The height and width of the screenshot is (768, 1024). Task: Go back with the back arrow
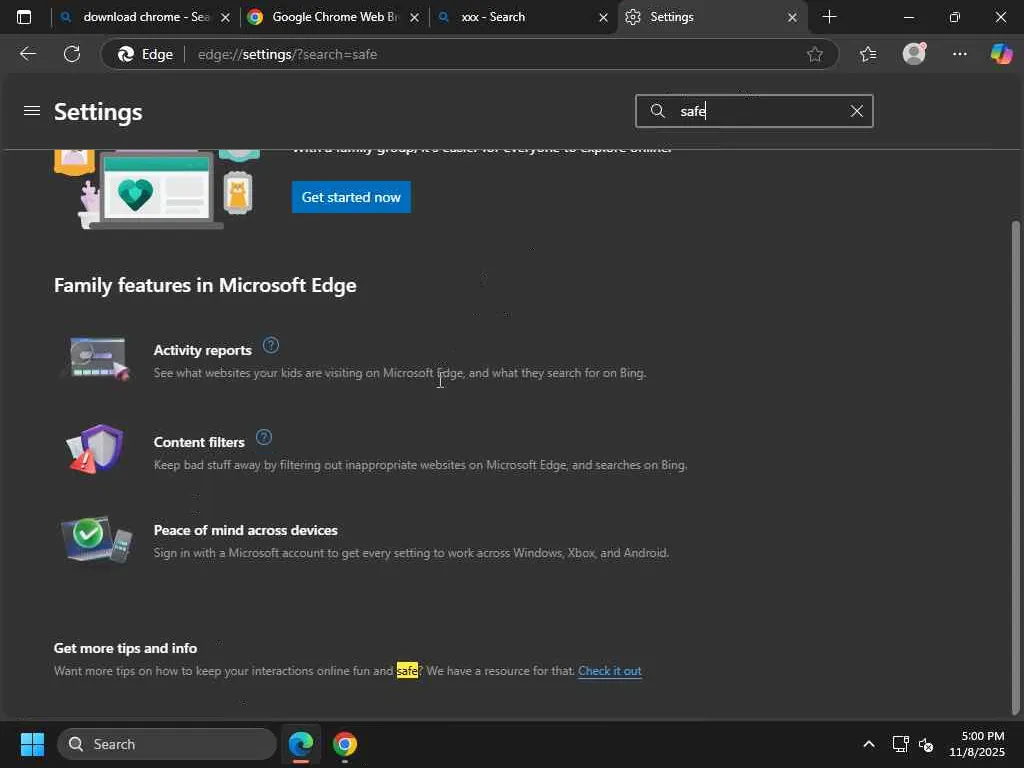coord(28,54)
